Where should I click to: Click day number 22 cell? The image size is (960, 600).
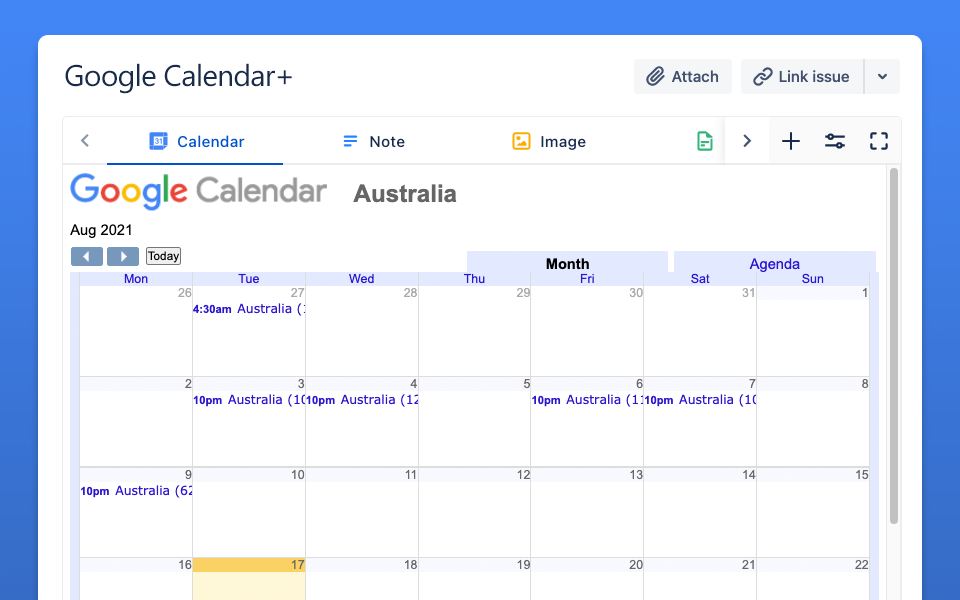click(812, 579)
